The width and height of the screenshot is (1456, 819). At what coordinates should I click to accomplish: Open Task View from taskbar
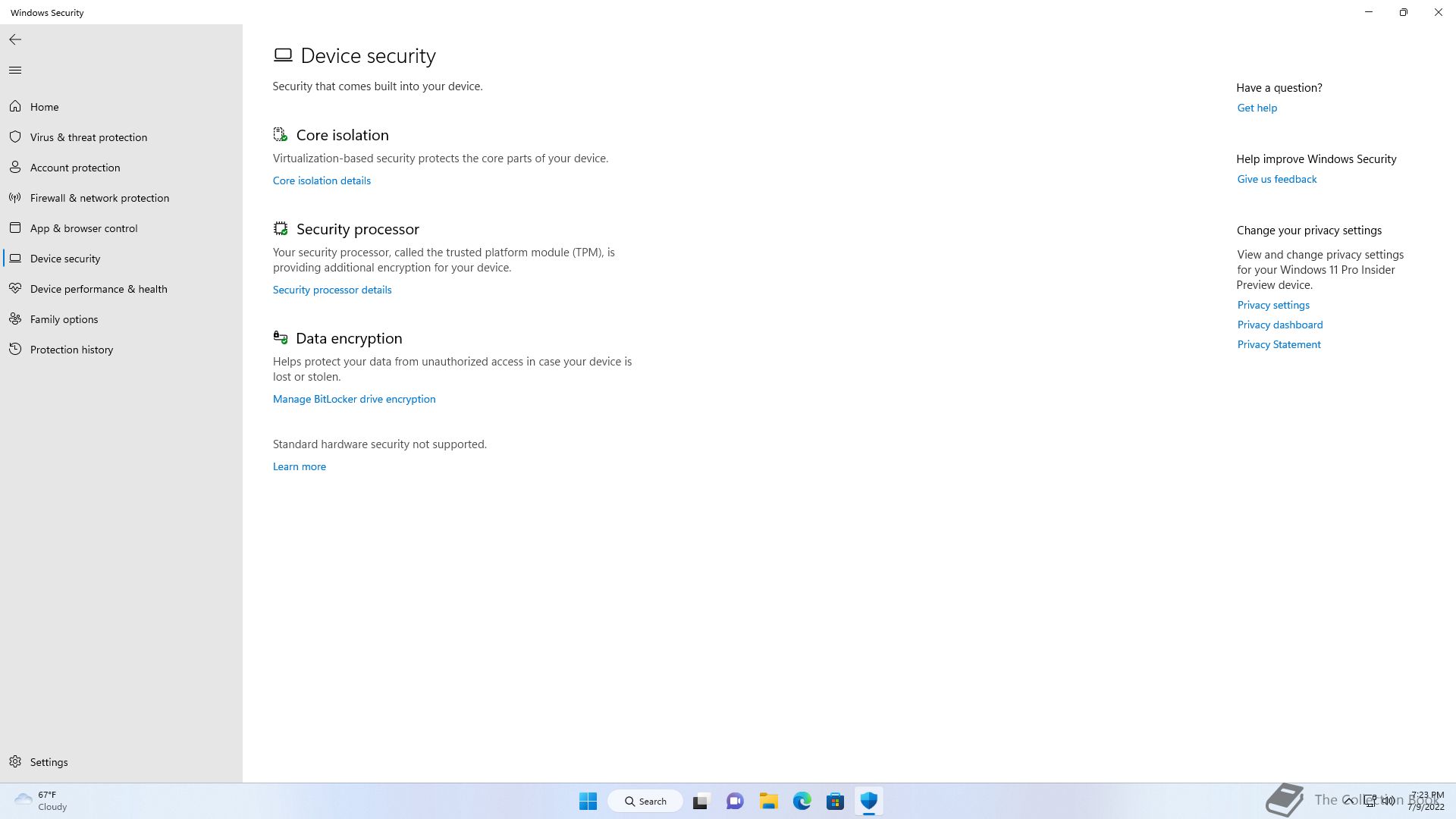point(701,802)
